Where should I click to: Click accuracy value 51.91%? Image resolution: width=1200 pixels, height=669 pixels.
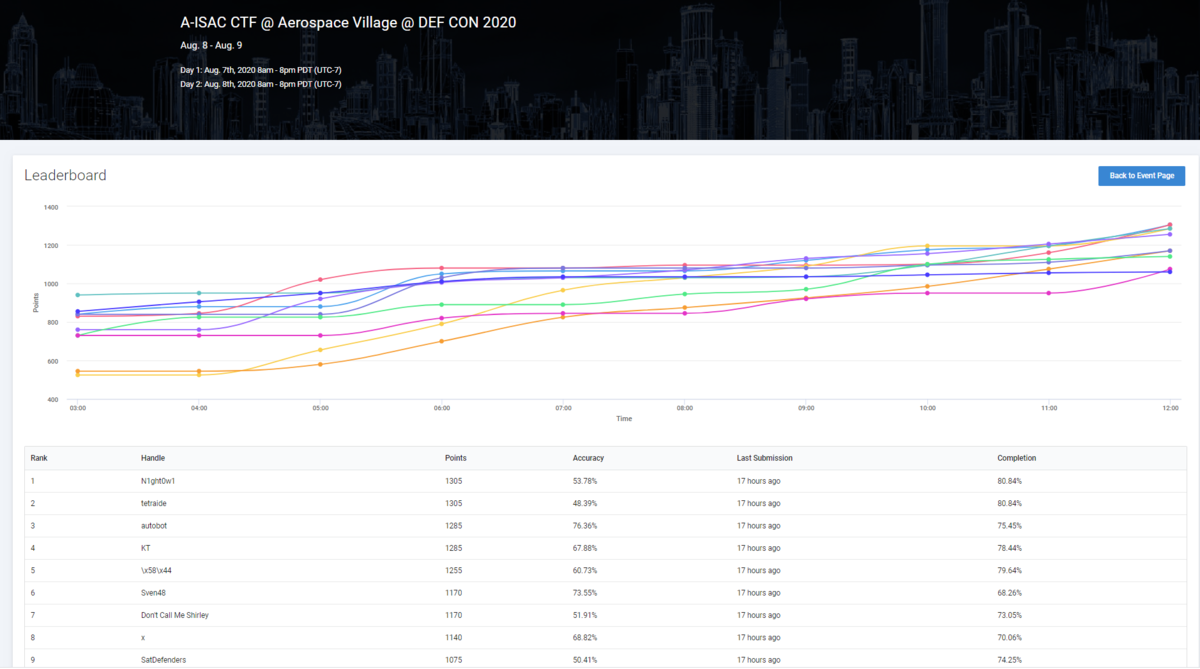(585, 614)
